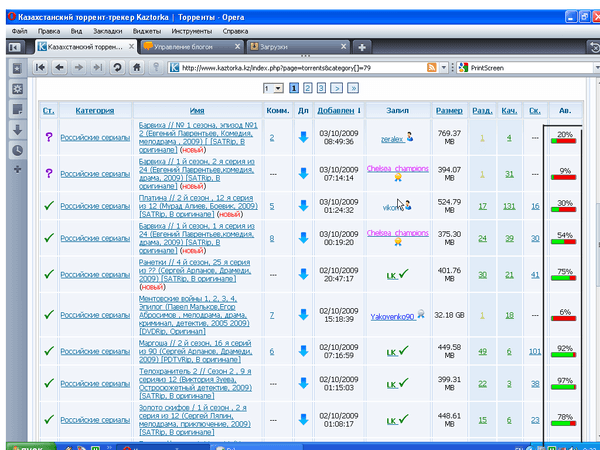Open the Downloads panel arrow icon
Image resolution: width=600 pixels, height=450 pixels.
click(17, 130)
